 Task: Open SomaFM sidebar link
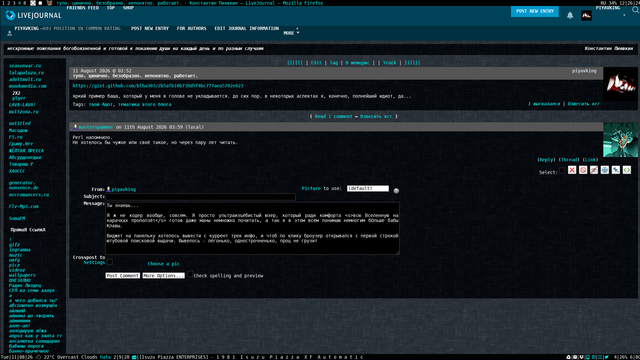(x=17, y=218)
